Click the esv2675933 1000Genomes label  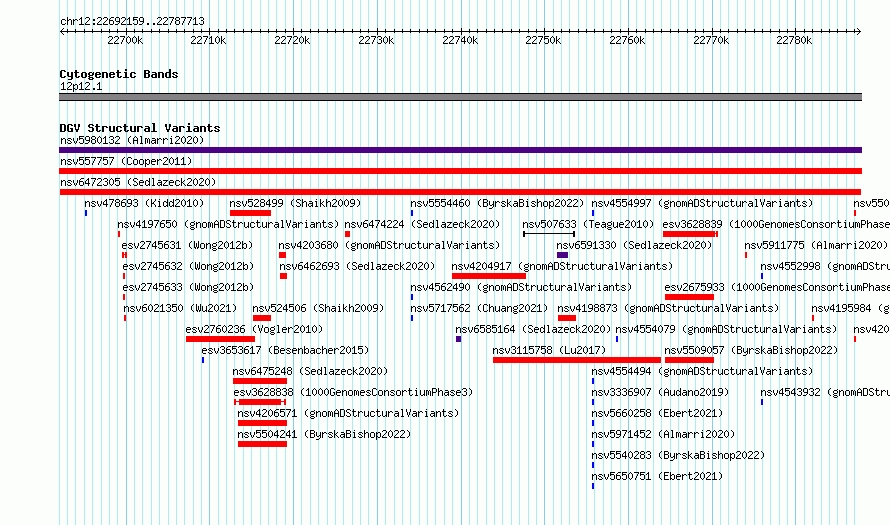click(x=777, y=287)
